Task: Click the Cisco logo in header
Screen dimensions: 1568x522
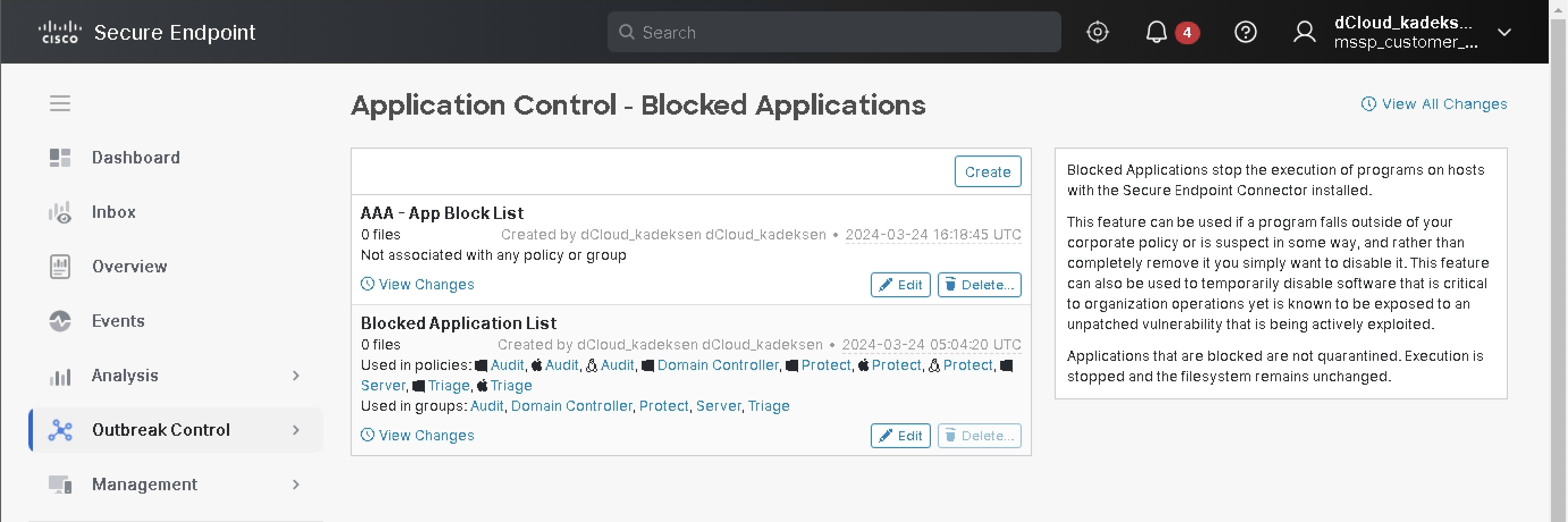Action: pos(59,32)
